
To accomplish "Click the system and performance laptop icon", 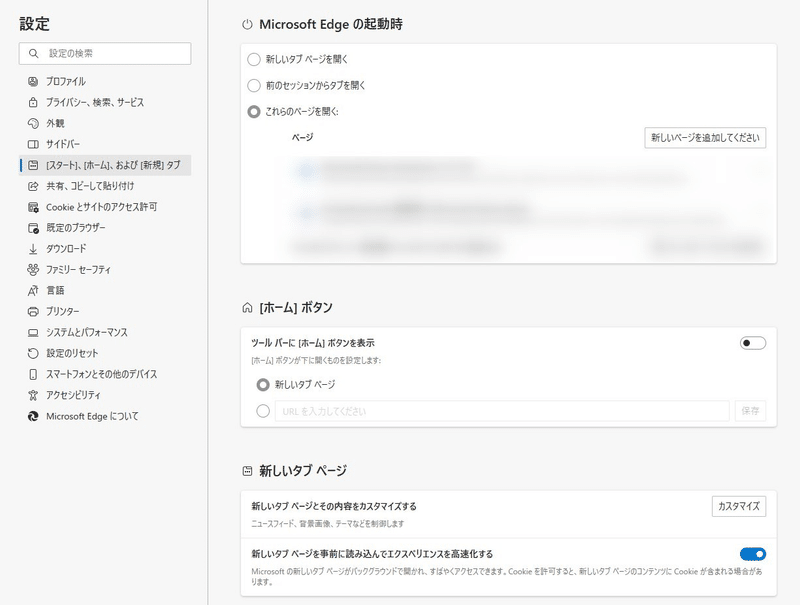I will [x=33, y=332].
